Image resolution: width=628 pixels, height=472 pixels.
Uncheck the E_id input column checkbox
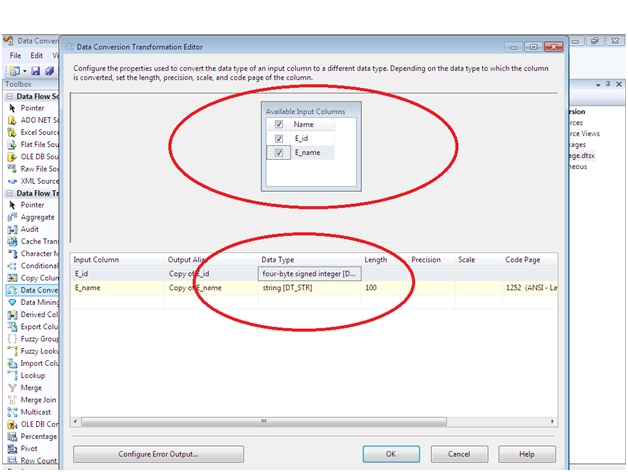[x=279, y=138]
